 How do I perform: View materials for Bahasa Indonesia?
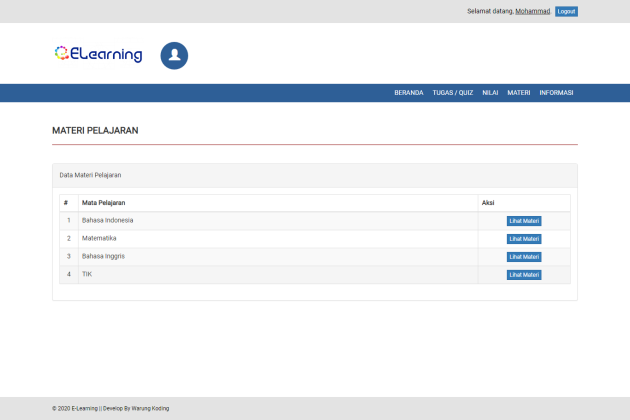coord(524,221)
